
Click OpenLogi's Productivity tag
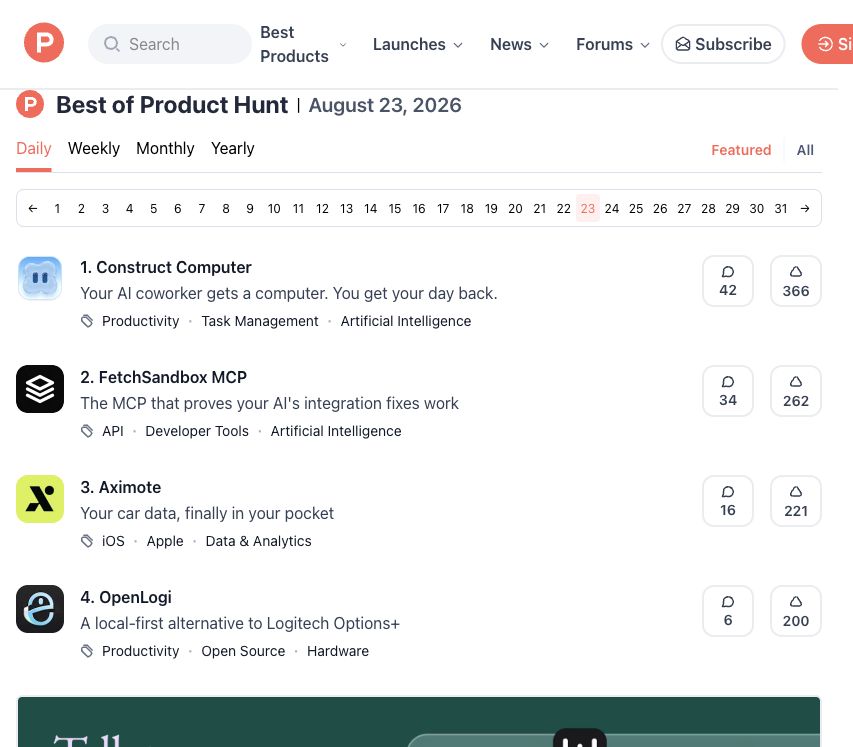coord(140,651)
